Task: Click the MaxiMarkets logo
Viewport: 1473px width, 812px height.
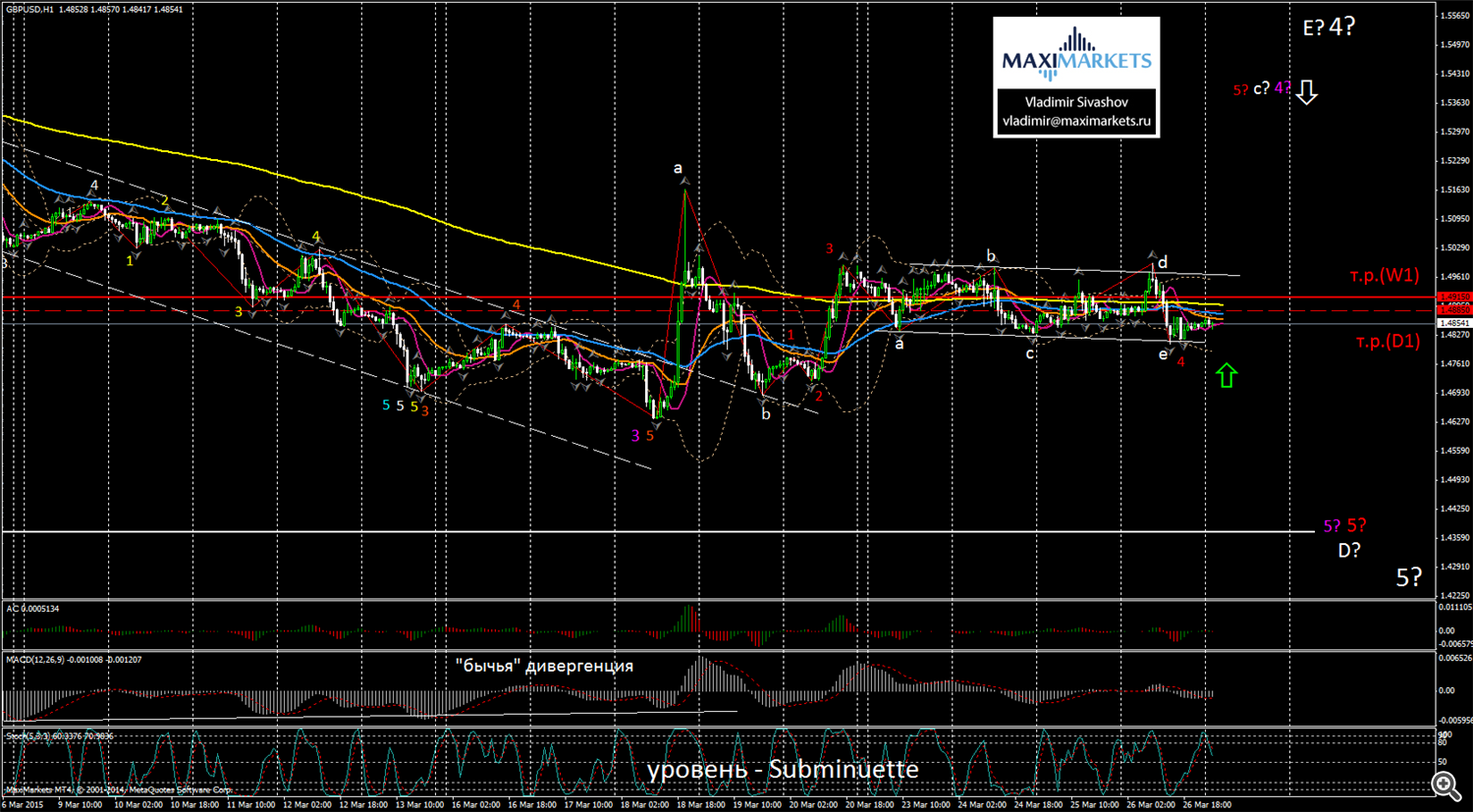Action: tap(1076, 54)
